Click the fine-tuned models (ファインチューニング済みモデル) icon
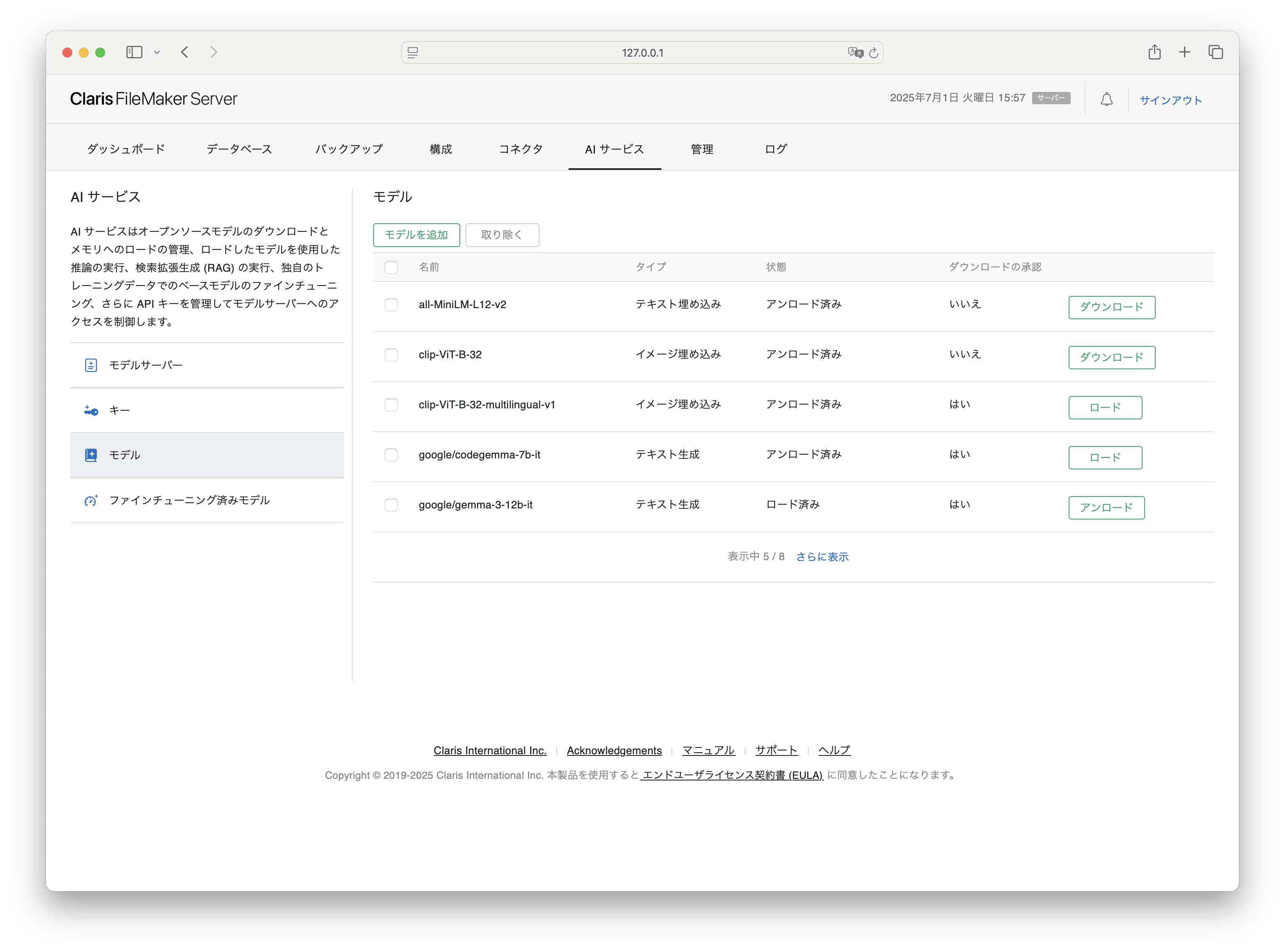The height and width of the screenshot is (952, 1285). (91, 501)
